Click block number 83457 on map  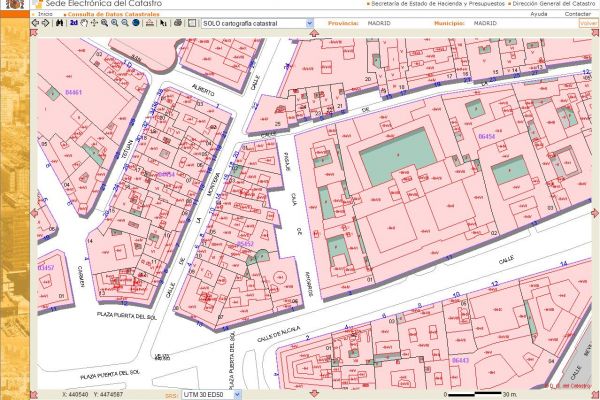pyautogui.click(x=46, y=268)
